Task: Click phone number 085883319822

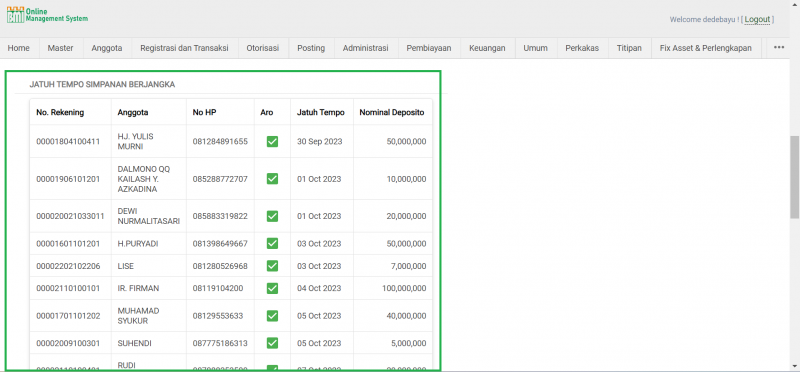Action: pyautogui.click(x=220, y=216)
